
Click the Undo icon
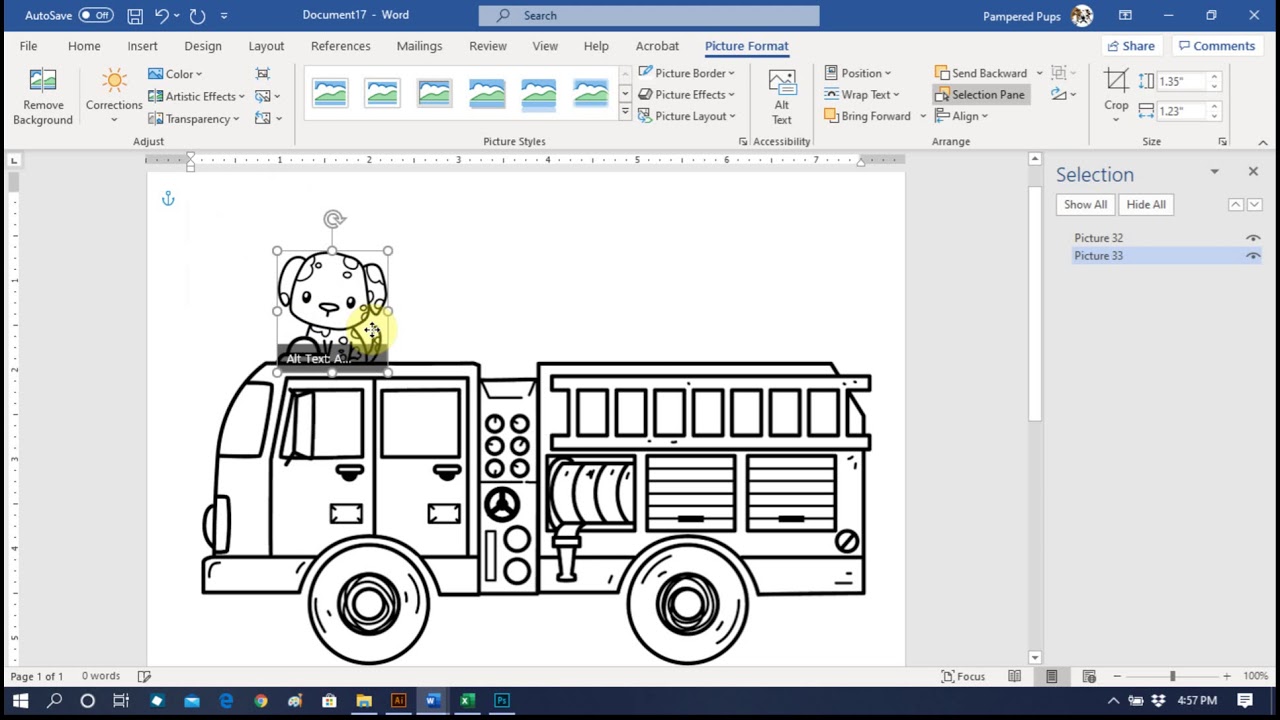click(x=161, y=16)
